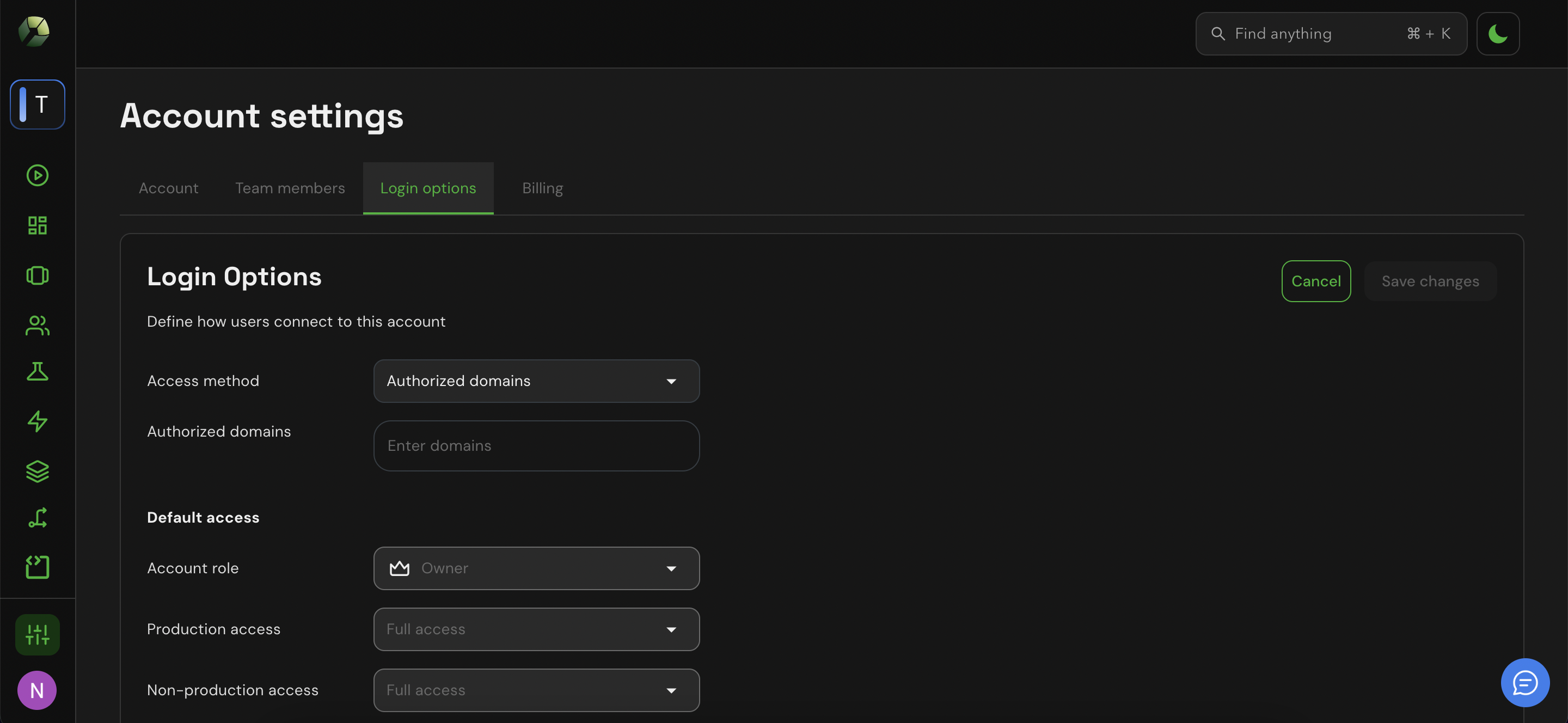Switch to the Billing tab
The image size is (1568, 723).
coord(542,189)
